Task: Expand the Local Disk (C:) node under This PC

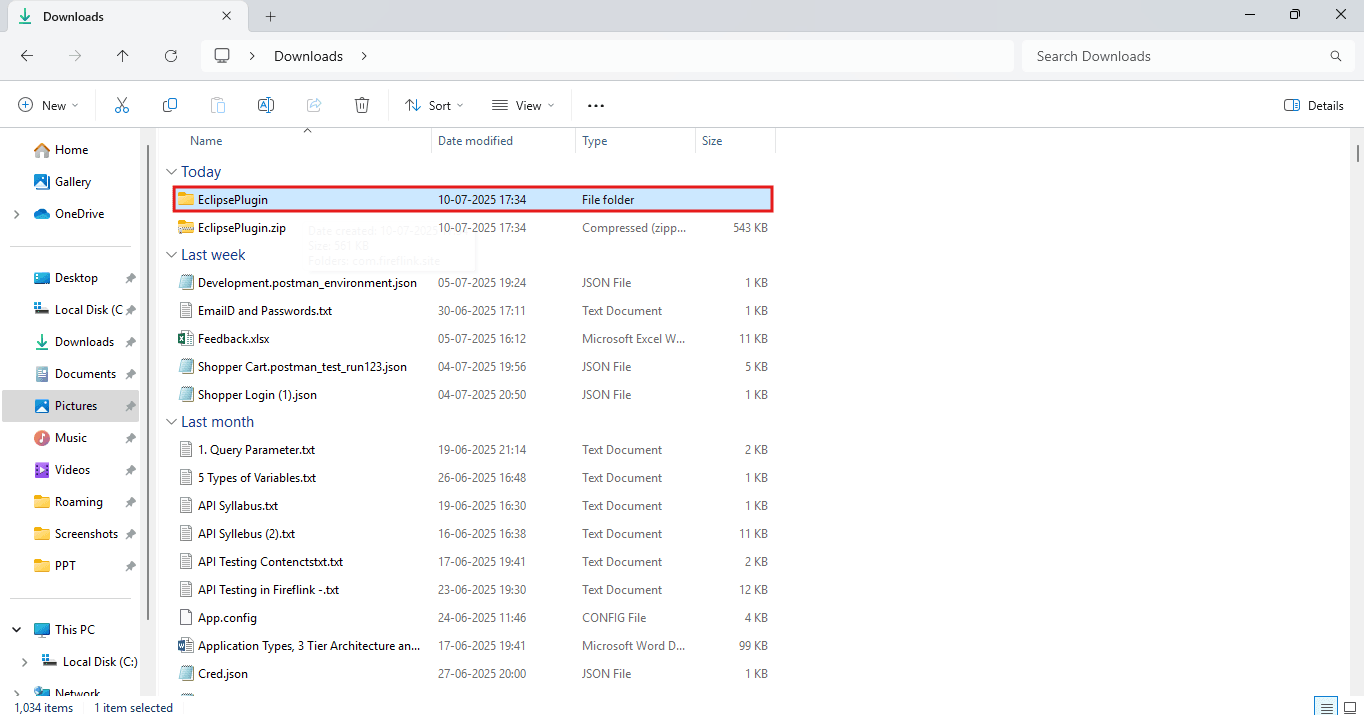Action: click(x=25, y=662)
